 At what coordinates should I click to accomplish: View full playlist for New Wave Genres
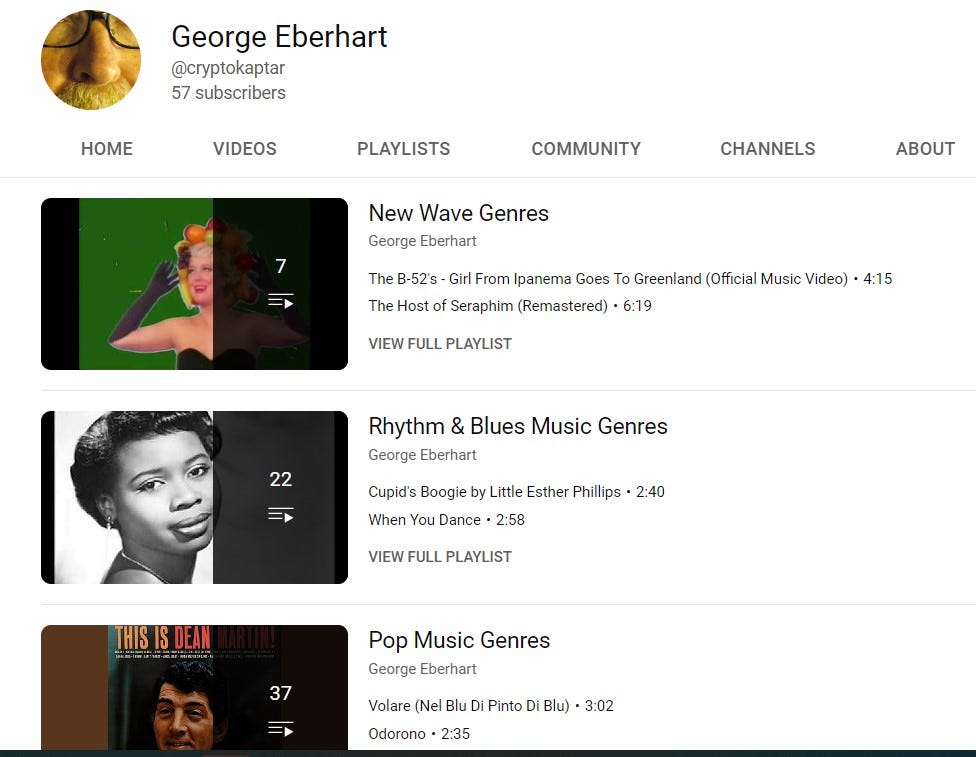(x=440, y=343)
